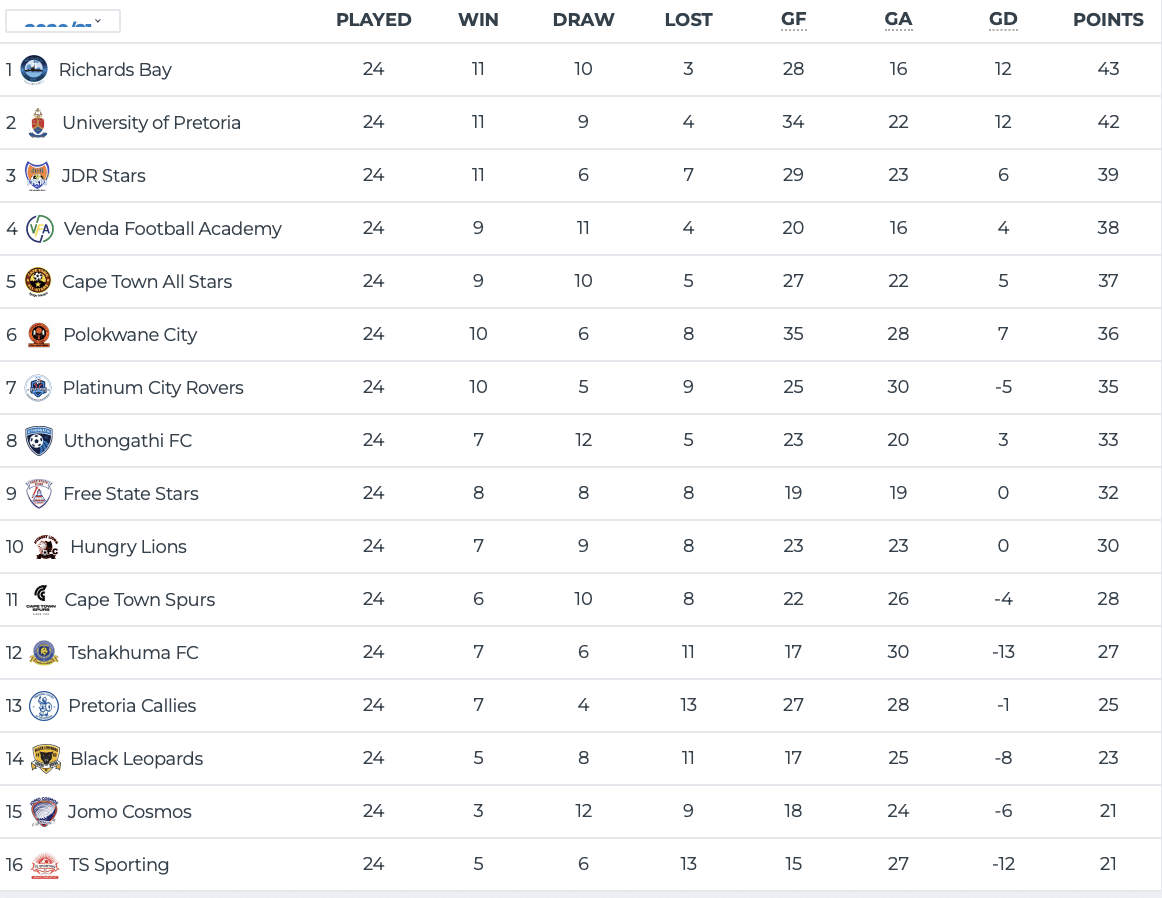Click the JDR Stars club badge

37,176
